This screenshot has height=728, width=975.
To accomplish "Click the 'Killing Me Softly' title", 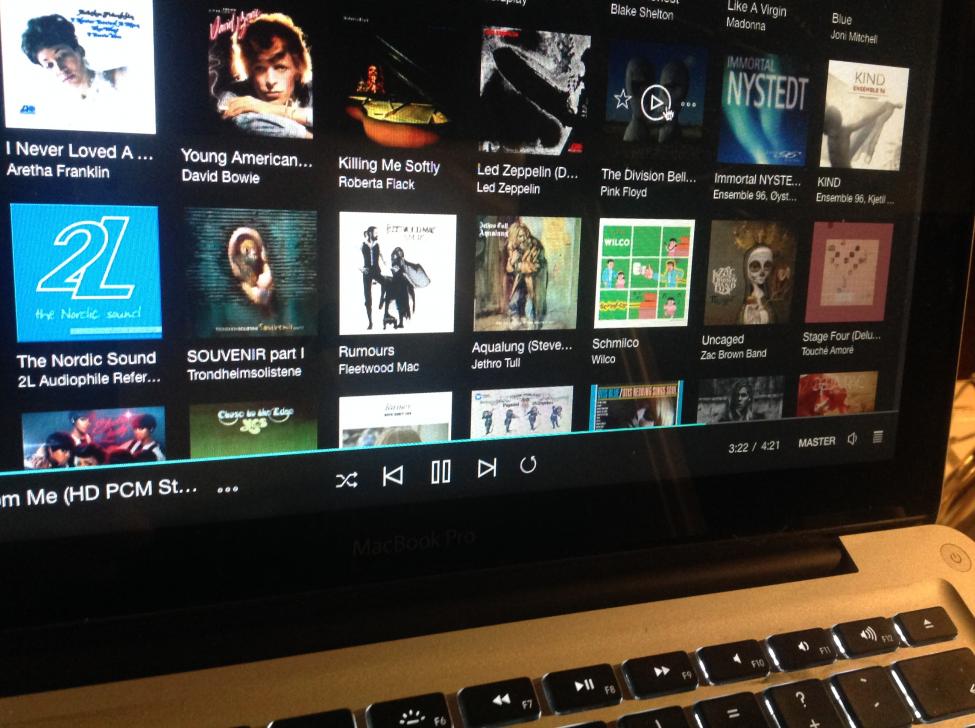I will 389,165.
